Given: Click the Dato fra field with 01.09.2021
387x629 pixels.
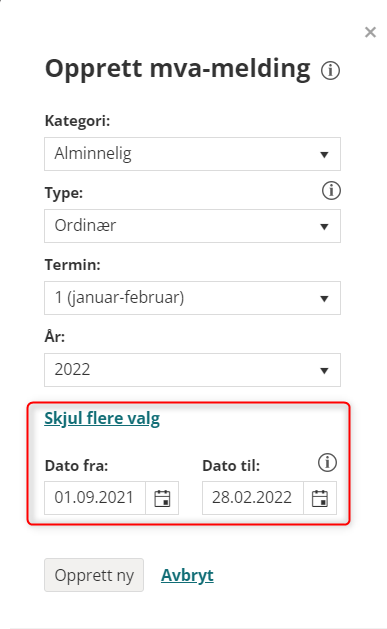Looking at the screenshot, I should [95, 498].
